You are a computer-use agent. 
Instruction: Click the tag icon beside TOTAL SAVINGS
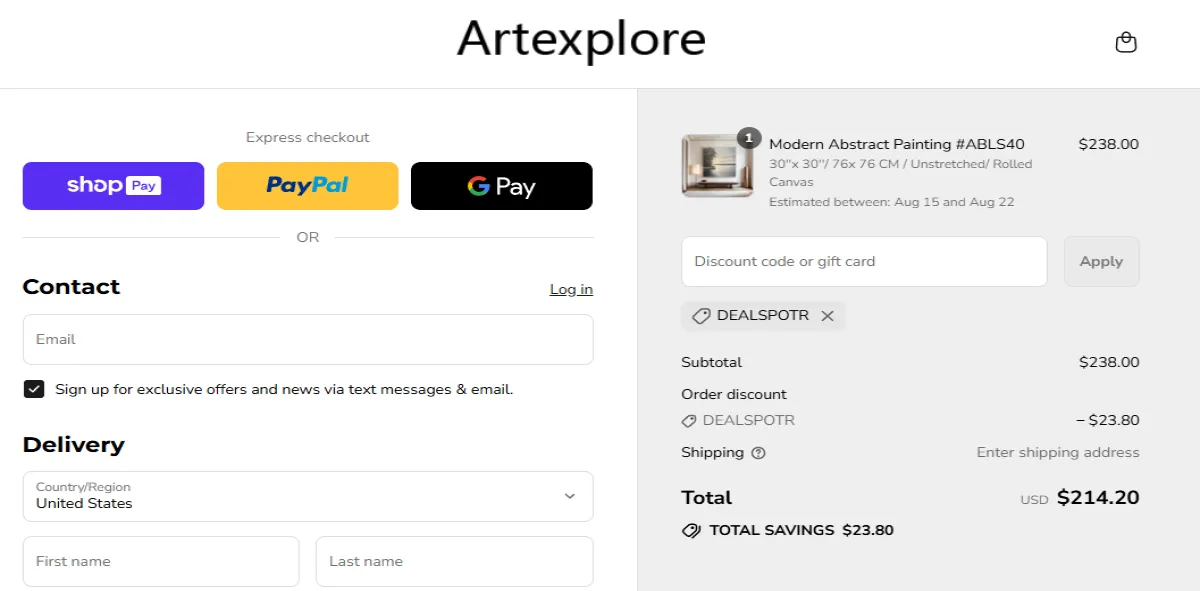(x=691, y=530)
